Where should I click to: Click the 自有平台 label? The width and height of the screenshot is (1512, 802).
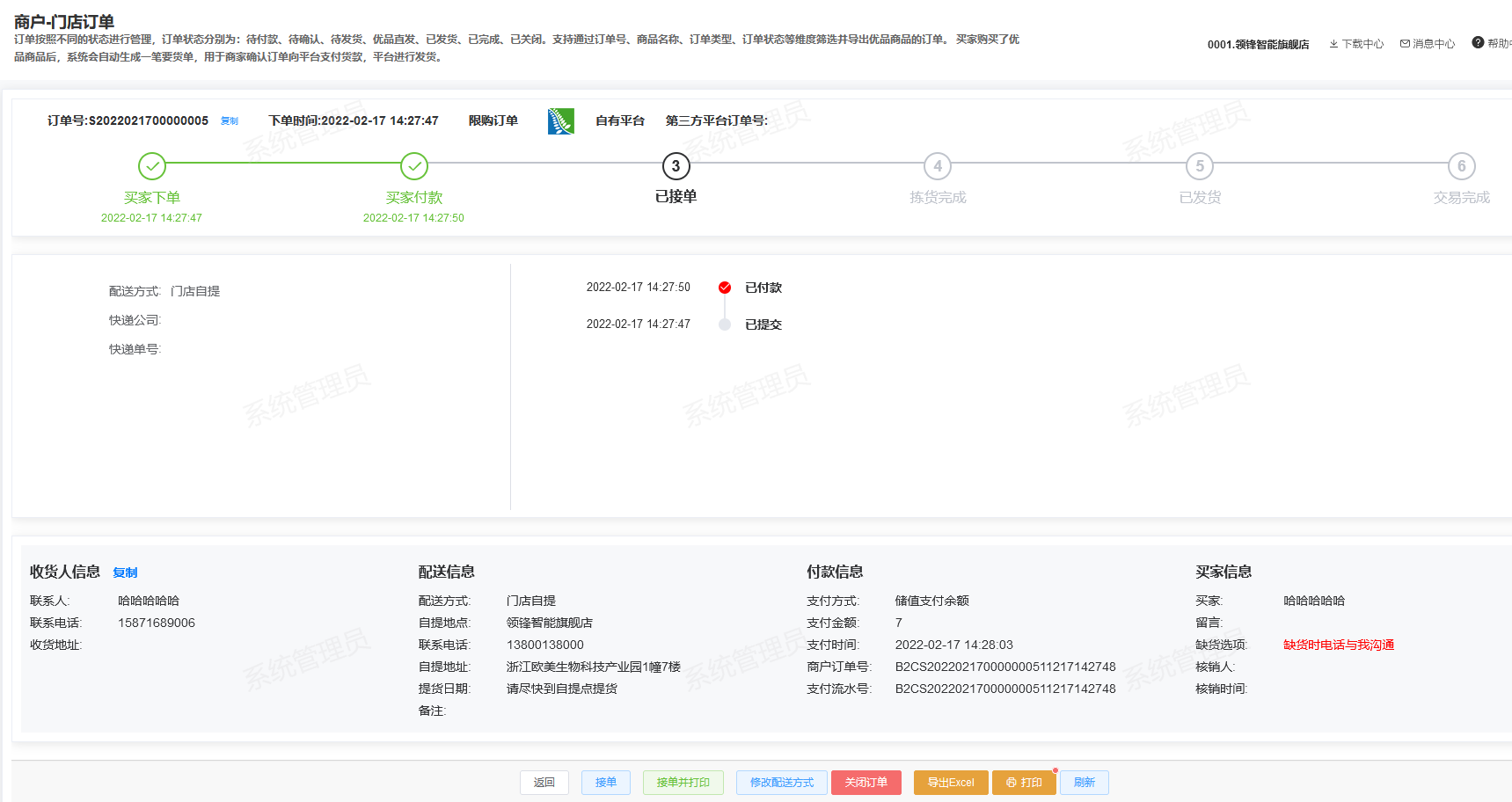[x=620, y=121]
